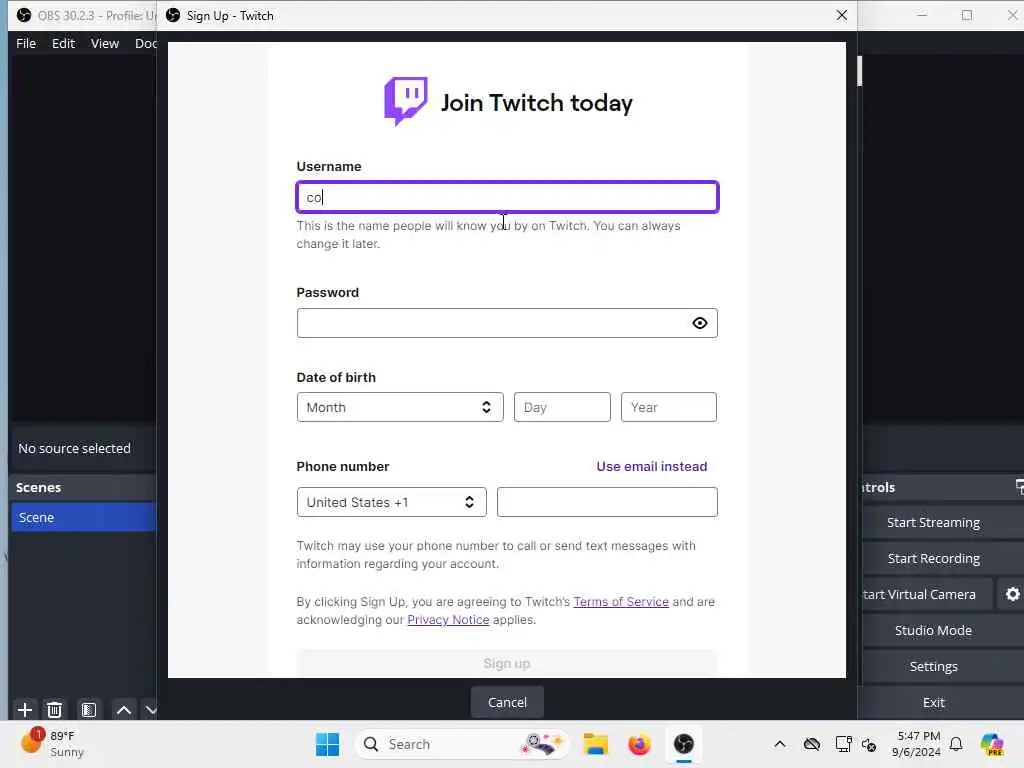1024x768 pixels.
Task: Open the weather widget showing 89°F
Action: (52, 743)
